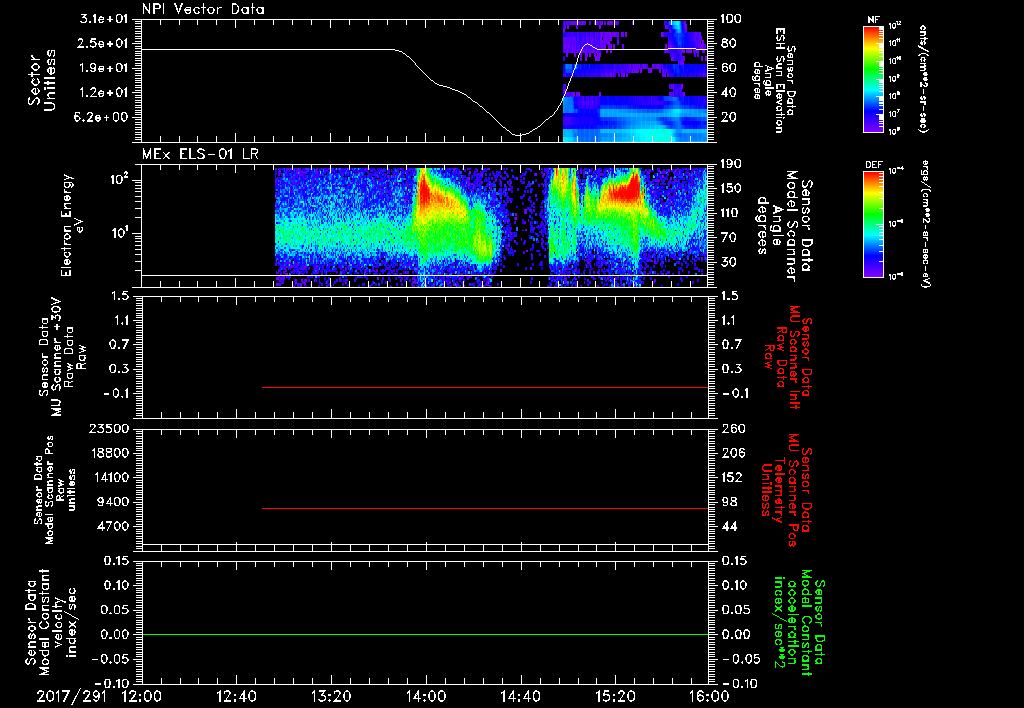Click the "60" sun elevation tick value
This screenshot has width=1024, height=708.
(x=729, y=68)
